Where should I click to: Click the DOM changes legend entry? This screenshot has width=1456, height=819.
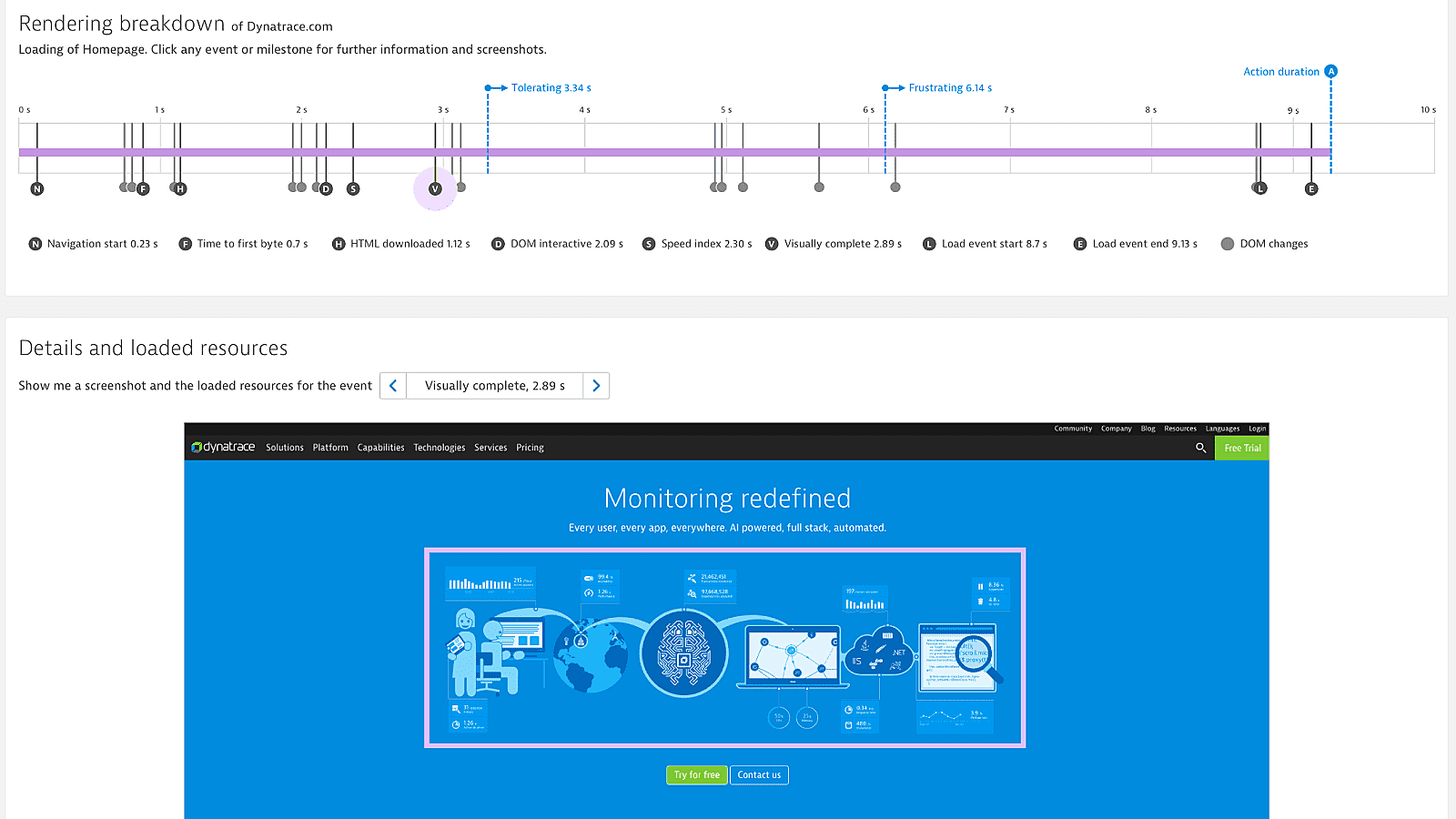pyautogui.click(x=1265, y=244)
